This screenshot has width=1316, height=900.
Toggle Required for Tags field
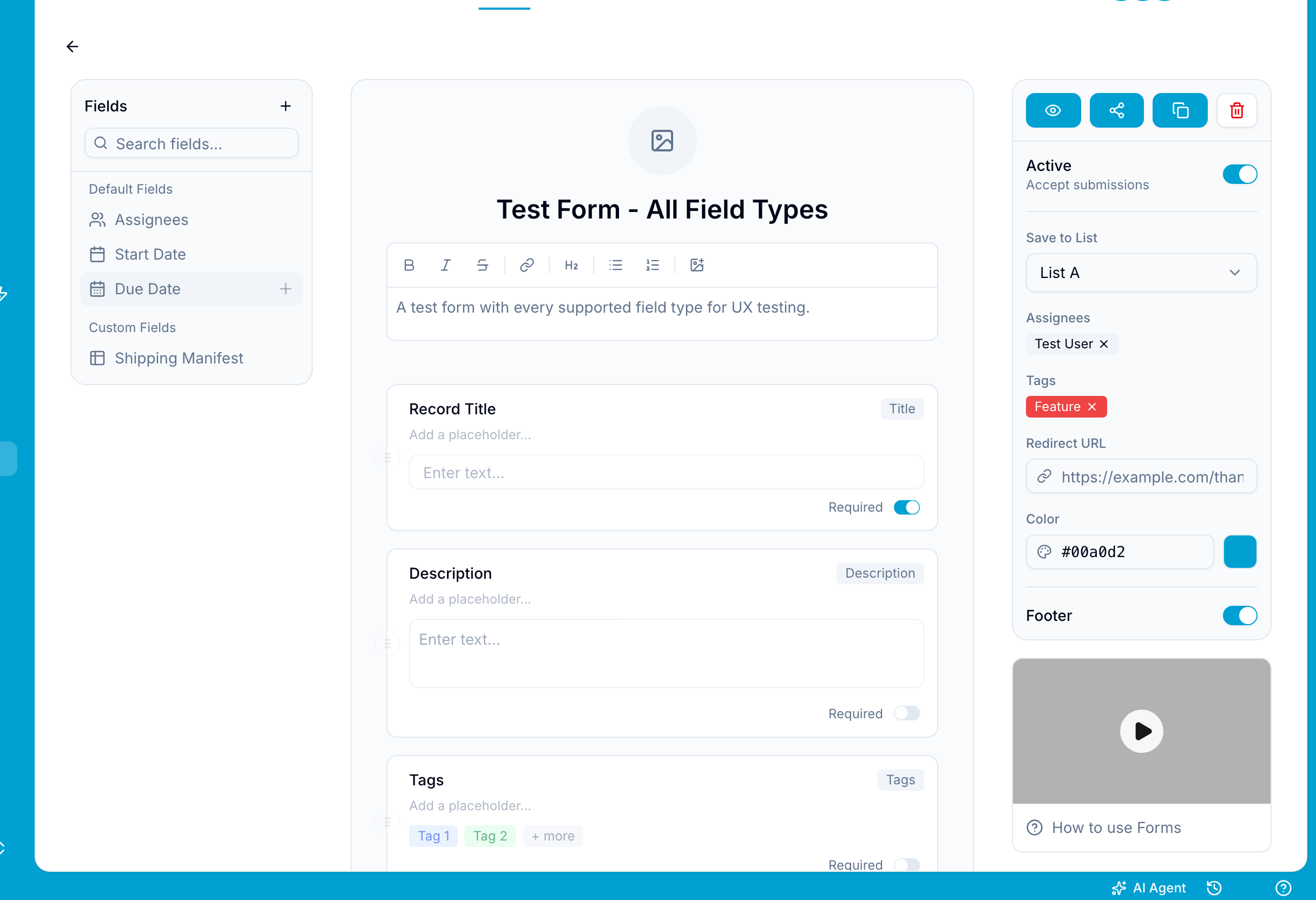pos(906,865)
